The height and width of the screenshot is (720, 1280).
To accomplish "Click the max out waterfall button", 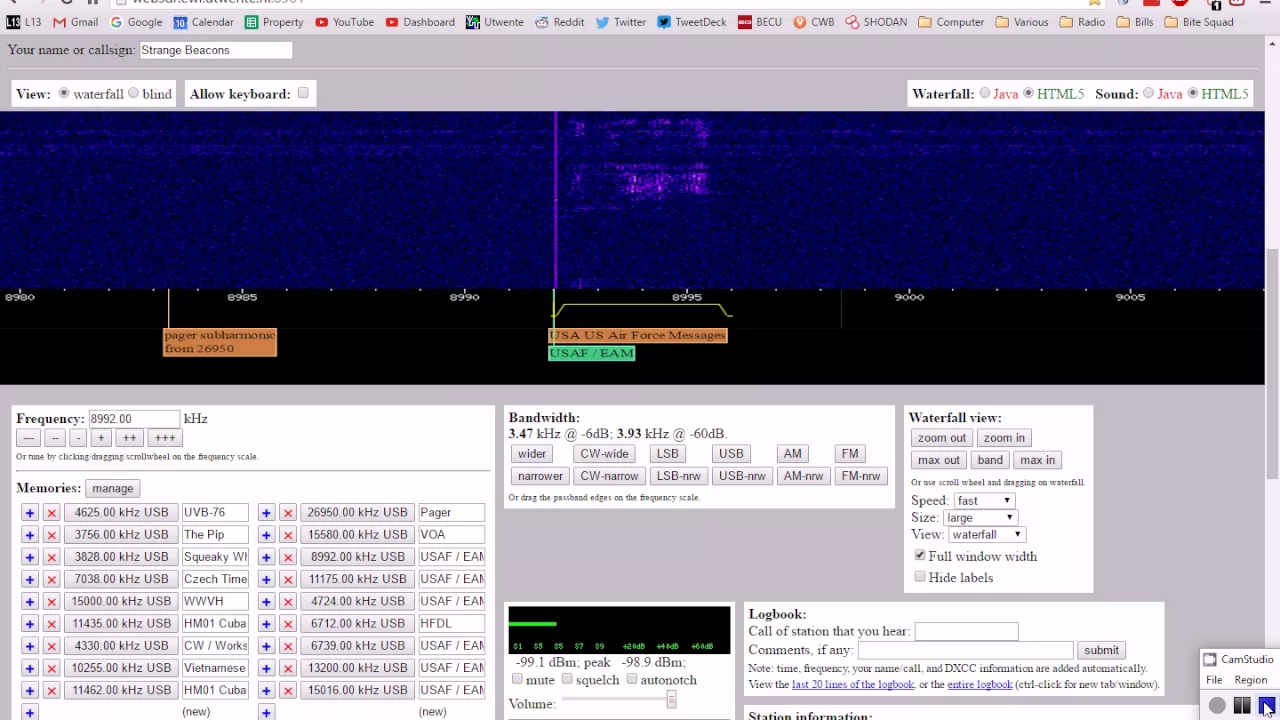I will pyautogui.click(x=939, y=460).
